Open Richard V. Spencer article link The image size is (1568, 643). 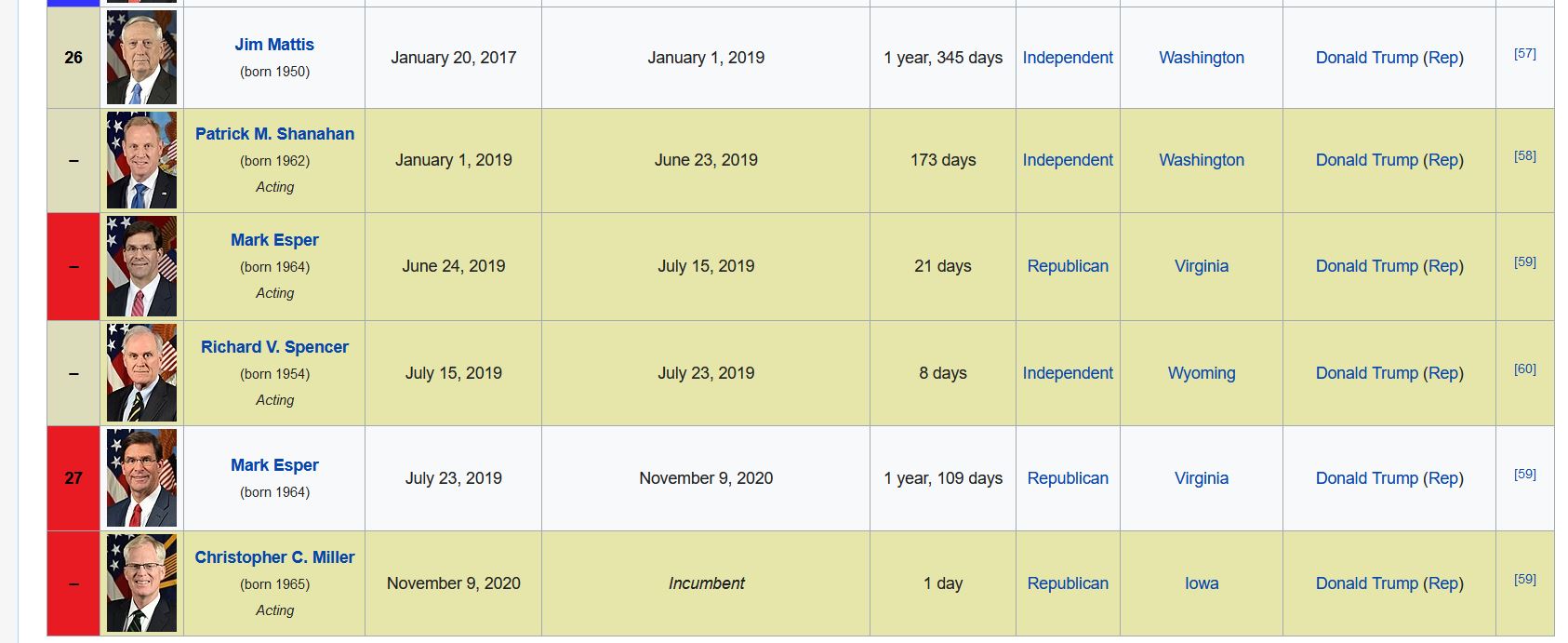[x=274, y=347]
